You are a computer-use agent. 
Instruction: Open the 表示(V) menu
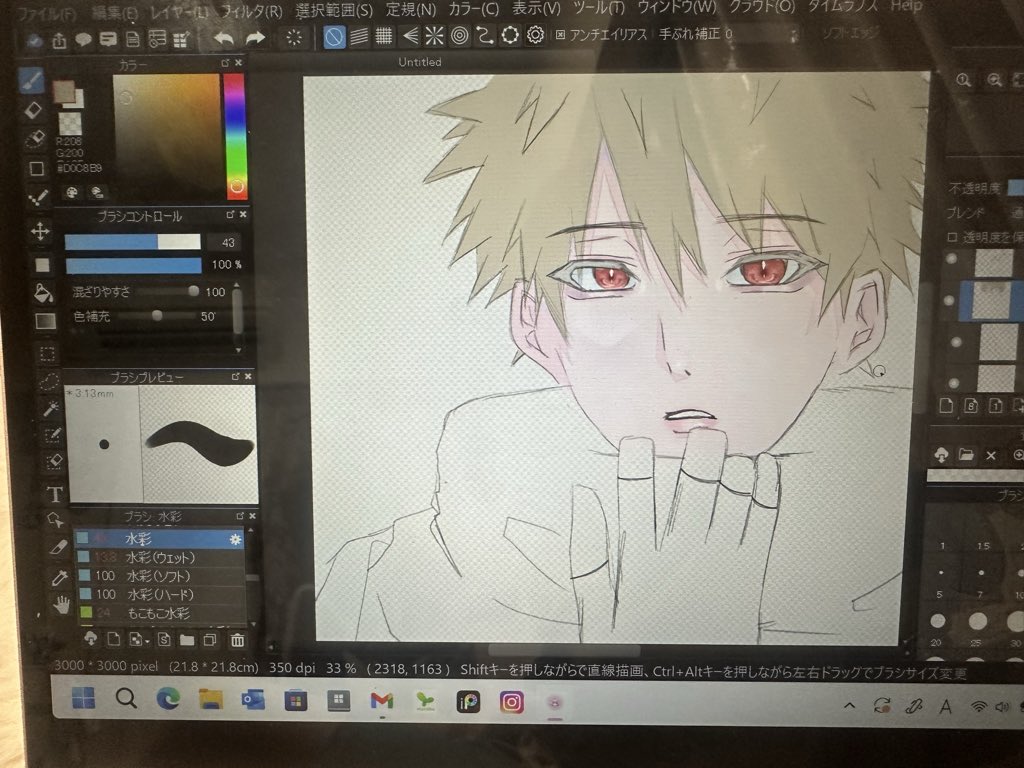pos(536,8)
